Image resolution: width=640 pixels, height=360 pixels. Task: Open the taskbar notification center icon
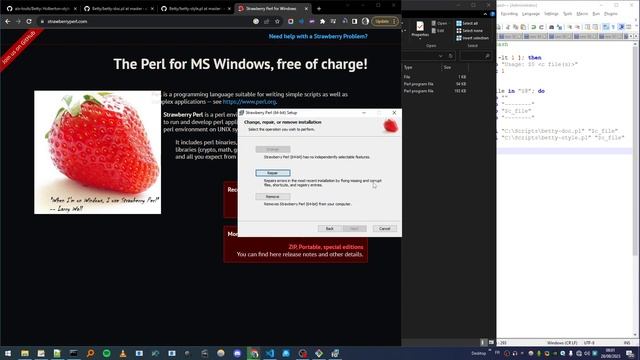pos(630,354)
